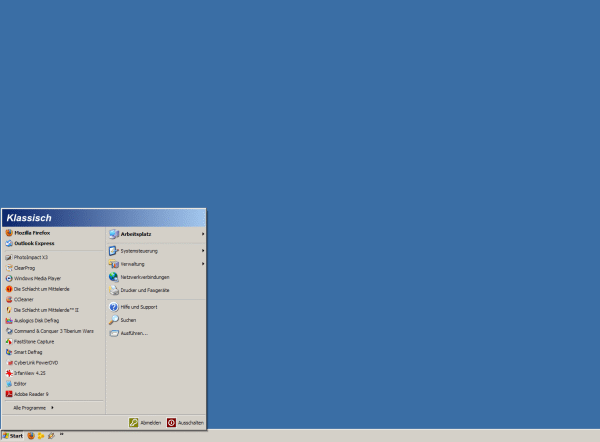This screenshot has height=442, width=600.
Task: Open Adobe Reader 9
Action: (32, 394)
